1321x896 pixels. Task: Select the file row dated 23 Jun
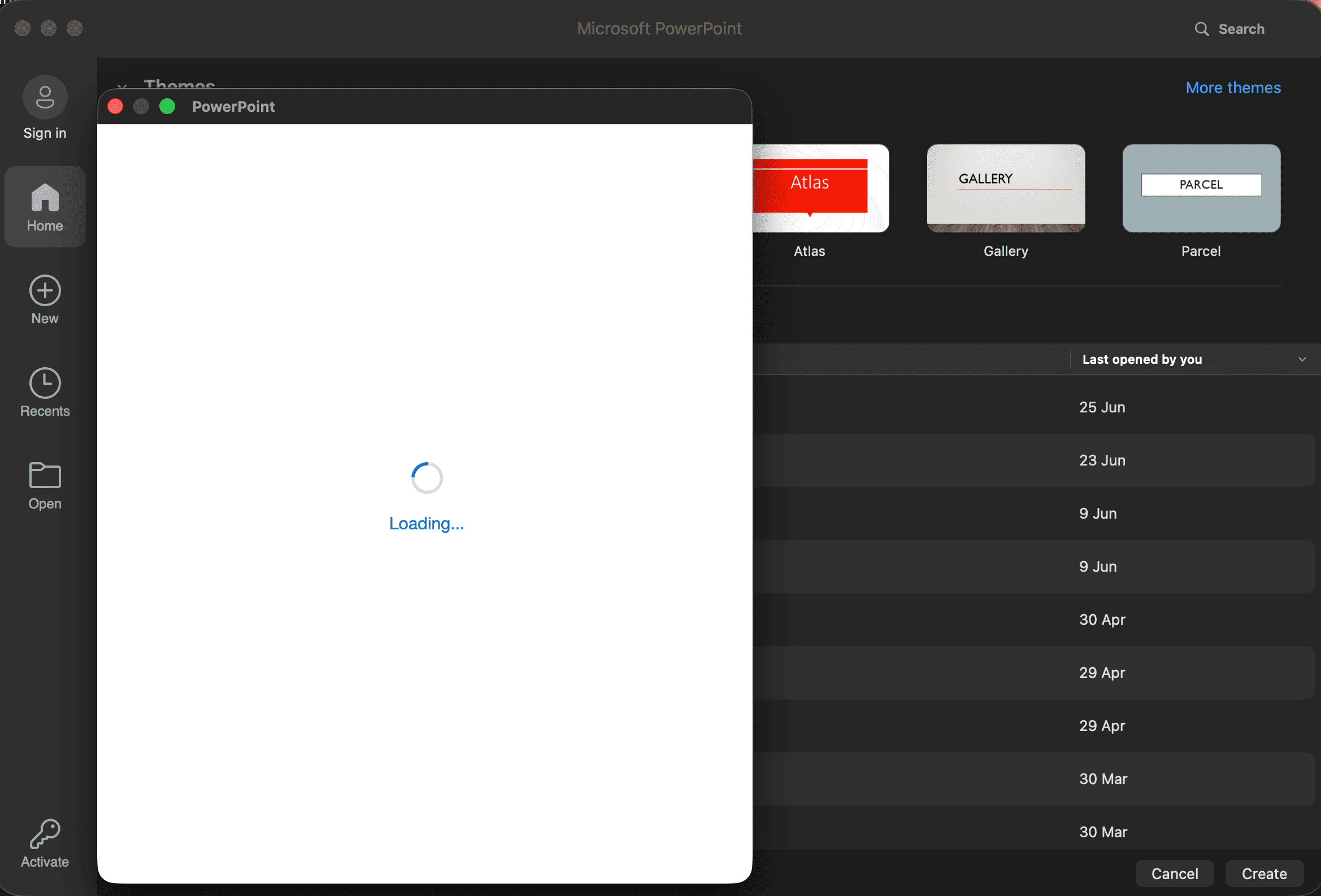coord(1033,460)
